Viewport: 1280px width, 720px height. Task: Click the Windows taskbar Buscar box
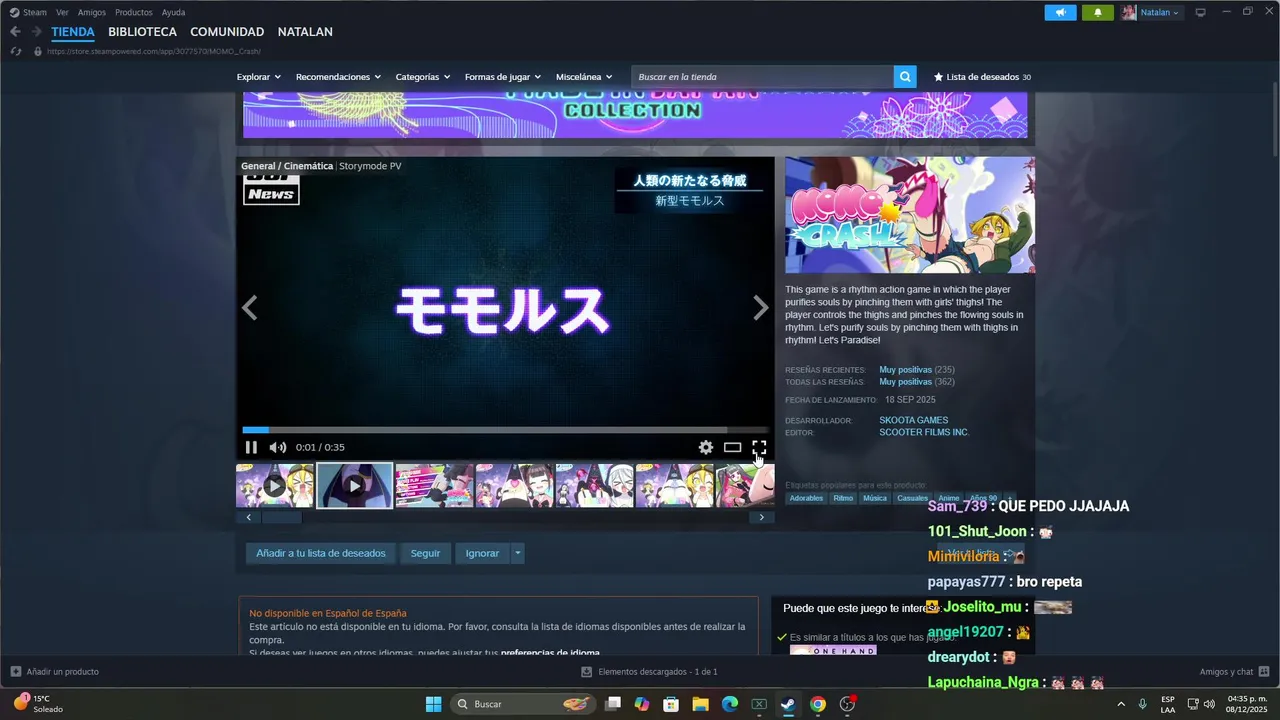point(523,704)
